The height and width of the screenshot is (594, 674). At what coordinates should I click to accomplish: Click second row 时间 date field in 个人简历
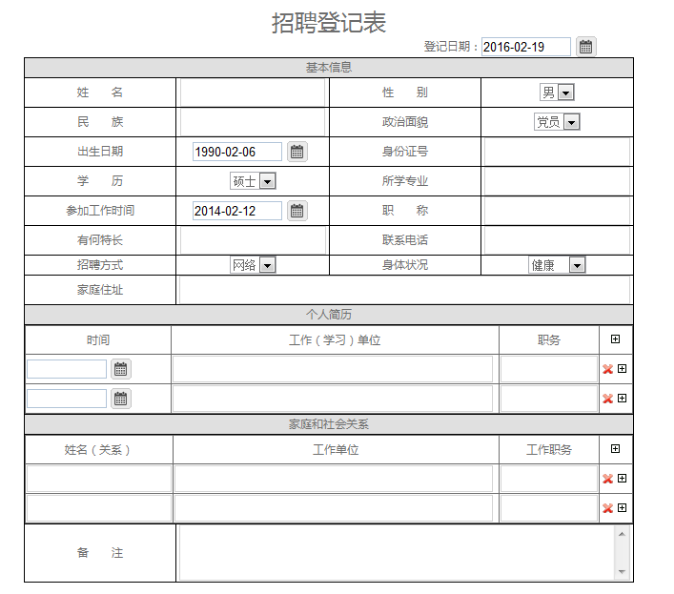[67, 399]
